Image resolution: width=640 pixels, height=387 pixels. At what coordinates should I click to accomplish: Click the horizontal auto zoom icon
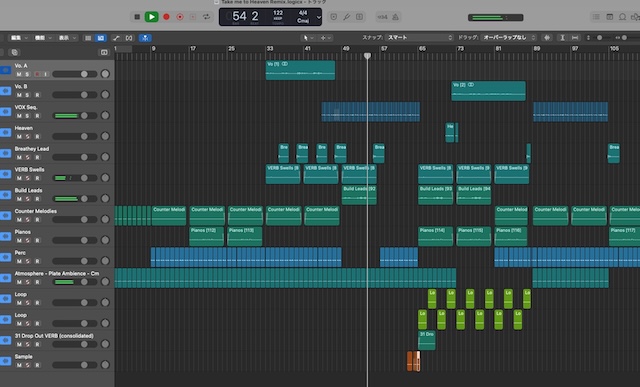pyautogui.click(x=575, y=38)
